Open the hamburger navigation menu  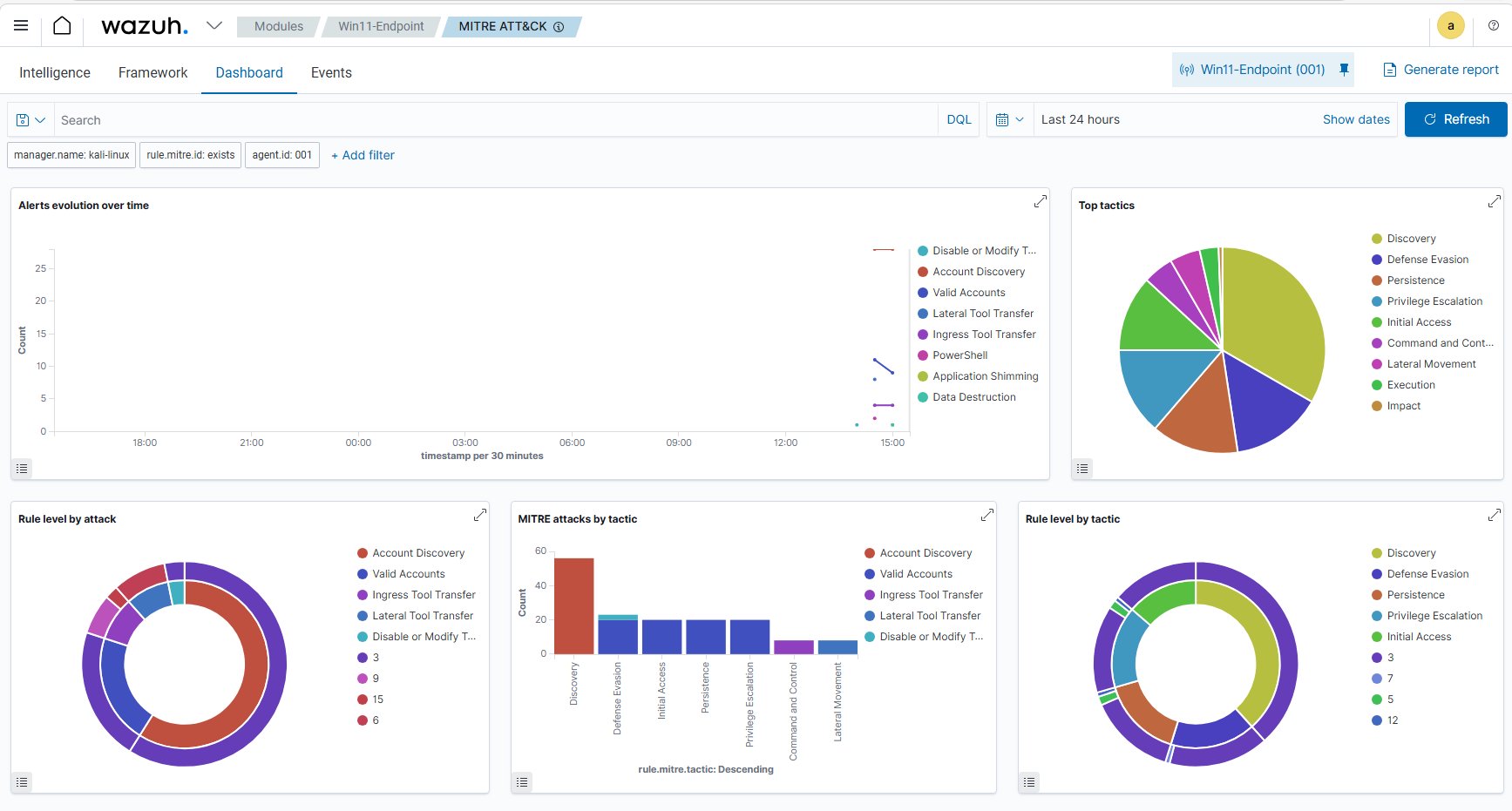[x=21, y=25]
